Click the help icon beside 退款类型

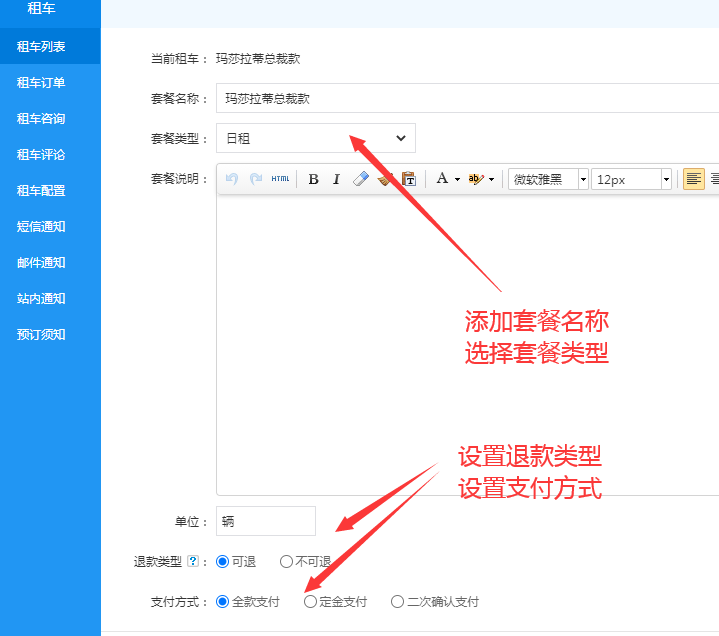pyautogui.click(x=193, y=562)
